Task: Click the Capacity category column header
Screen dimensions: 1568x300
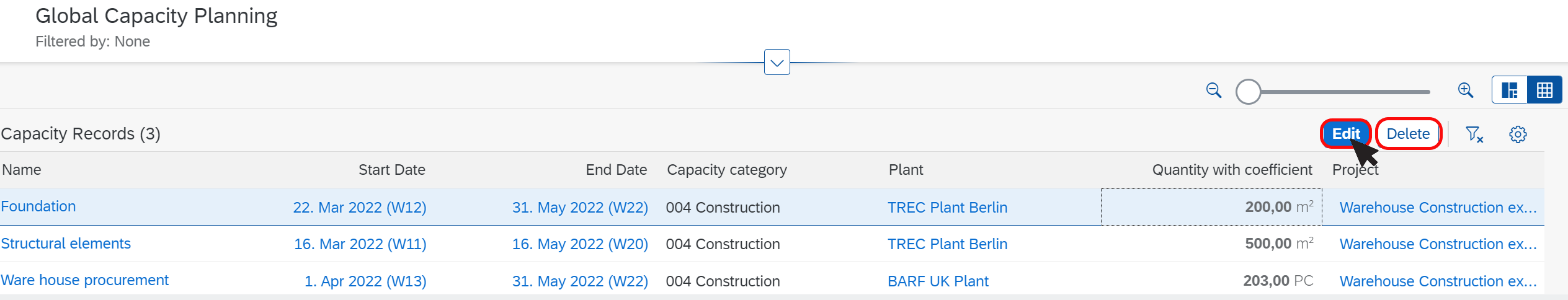Action: 727,170
